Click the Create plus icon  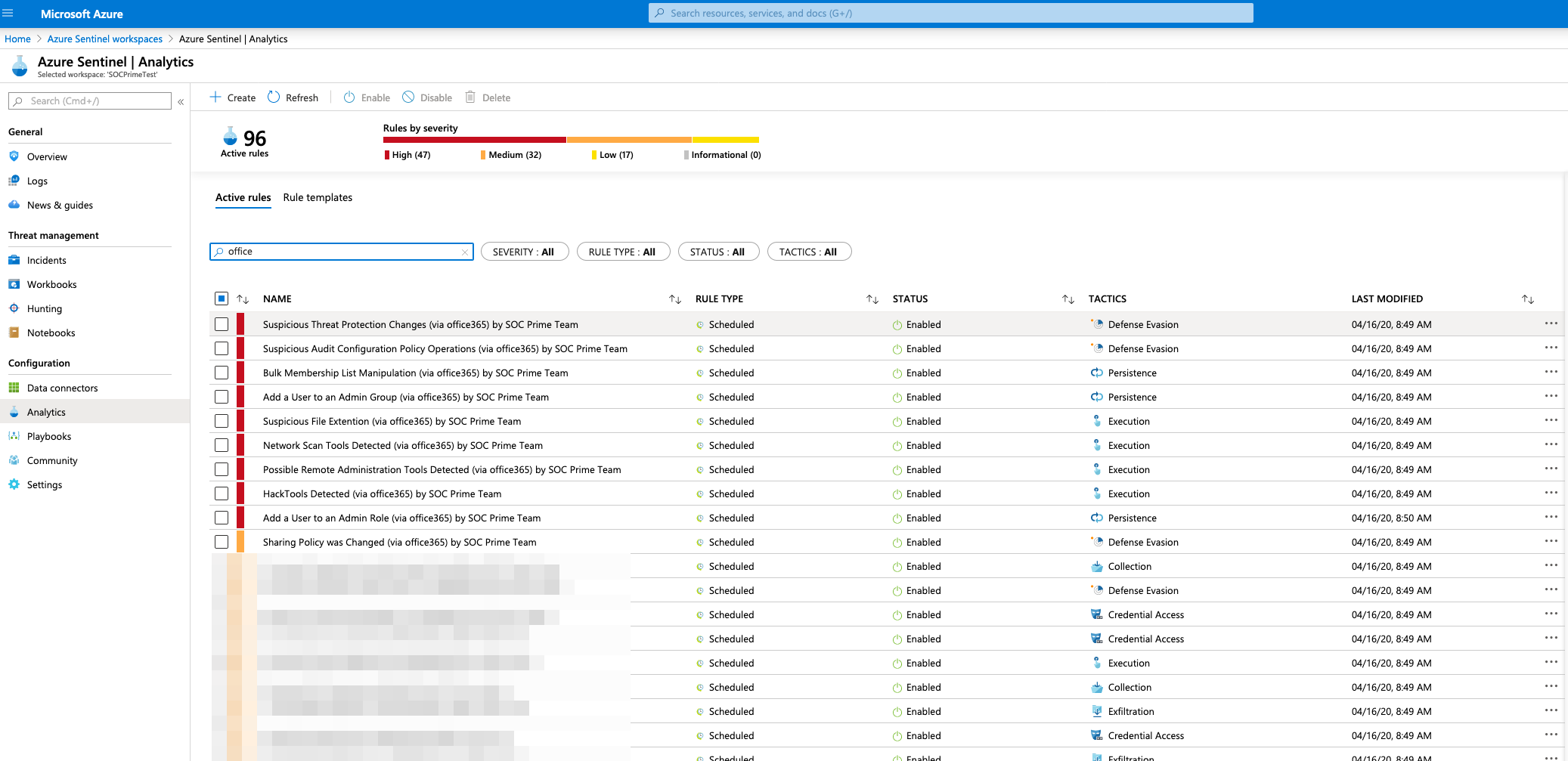point(215,97)
